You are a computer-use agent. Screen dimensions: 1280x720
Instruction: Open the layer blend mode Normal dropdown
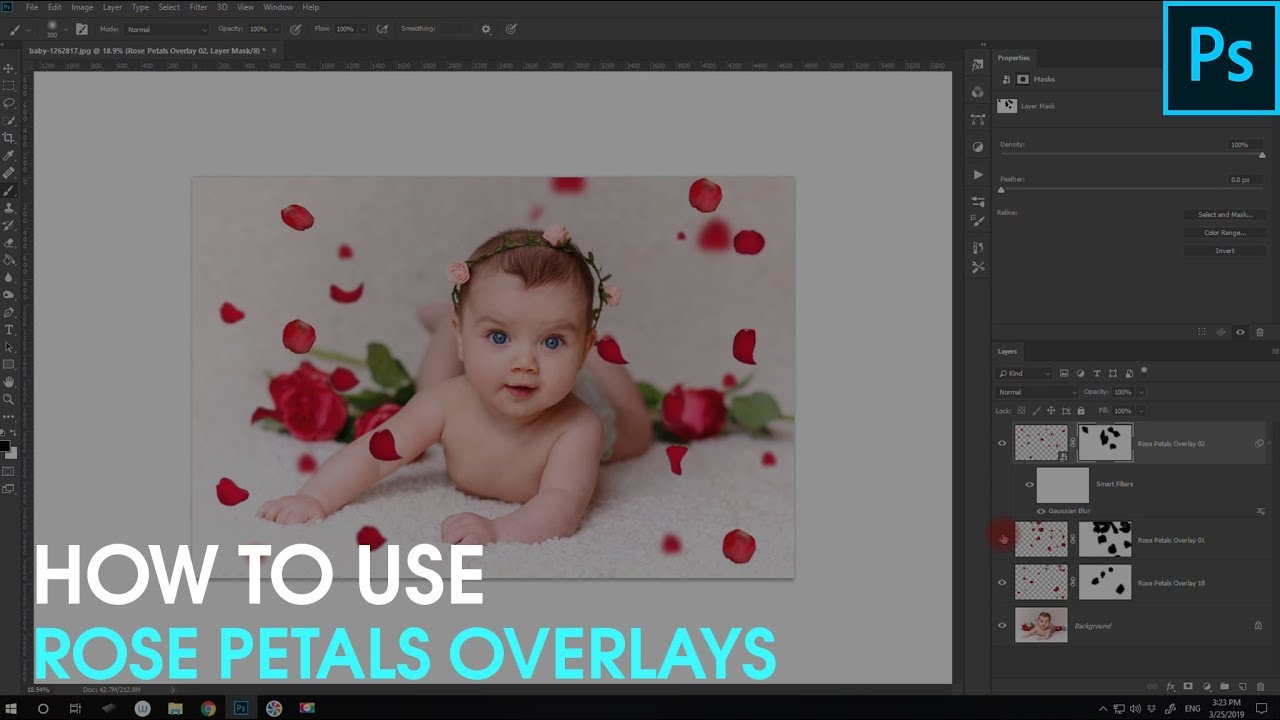pos(1037,392)
